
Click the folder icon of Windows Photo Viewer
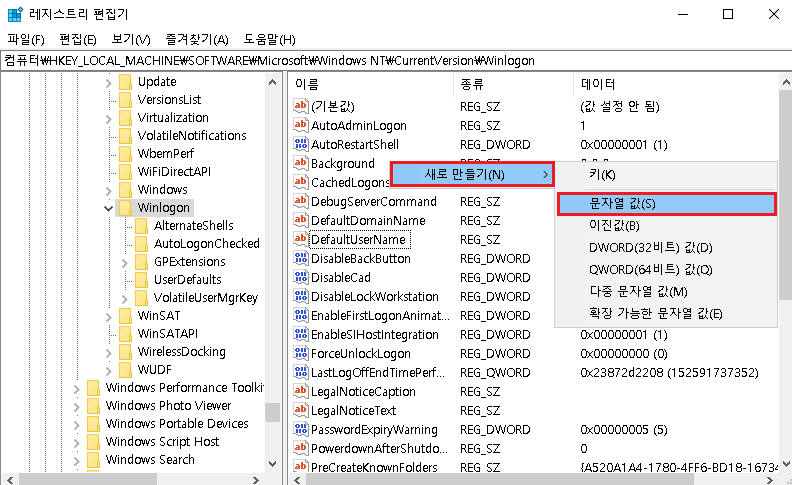[94, 406]
